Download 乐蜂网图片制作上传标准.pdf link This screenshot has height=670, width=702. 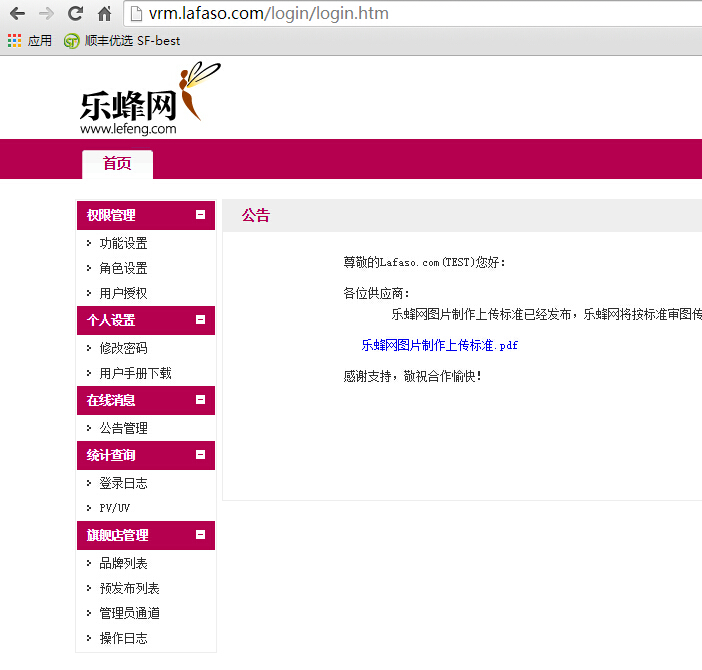click(x=440, y=345)
